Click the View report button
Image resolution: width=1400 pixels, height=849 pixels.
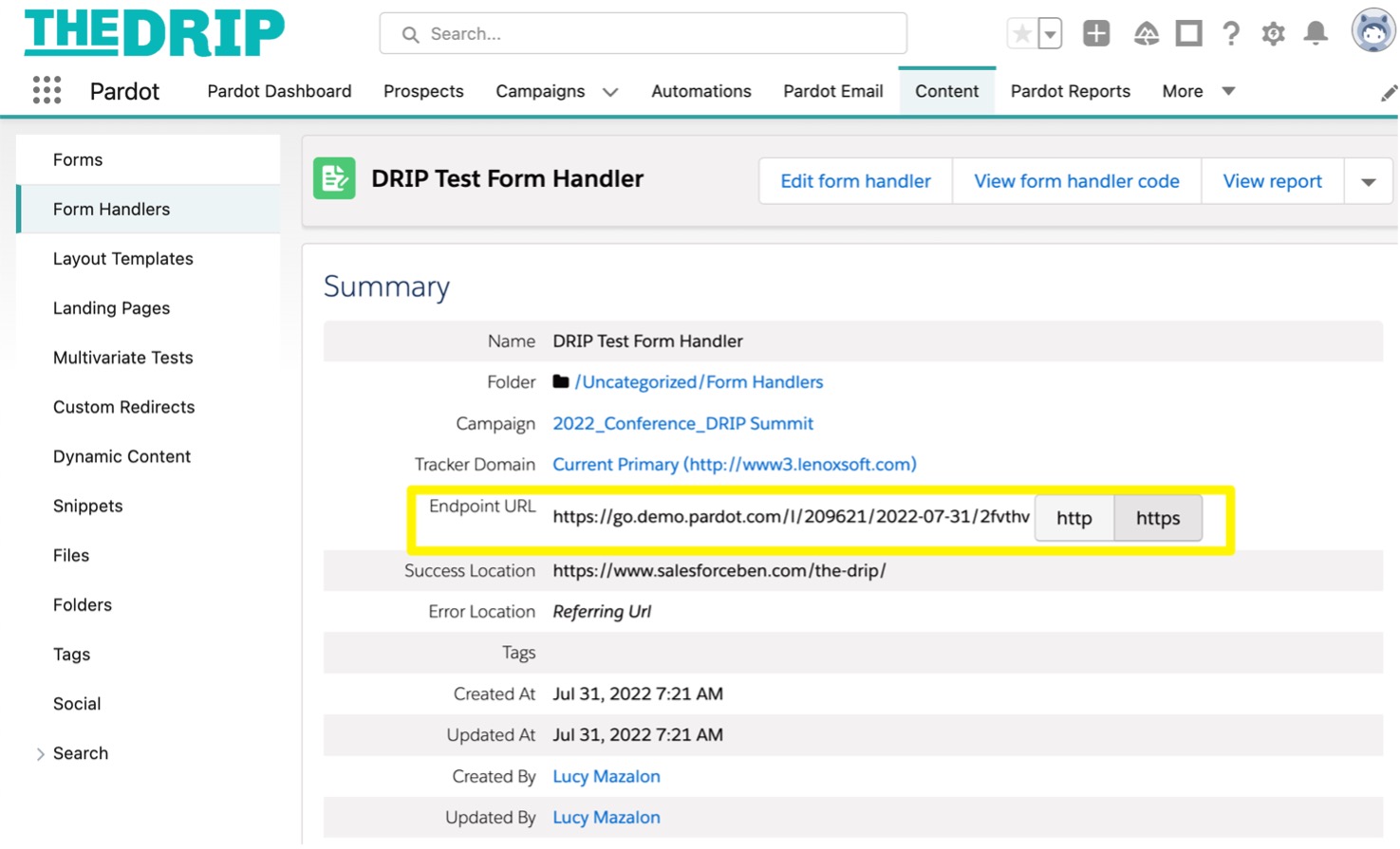tap(1272, 180)
